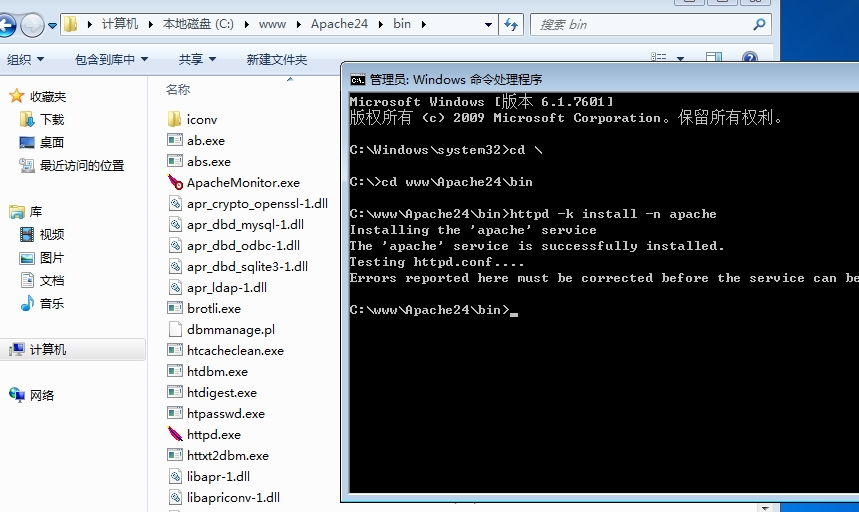The width and height of the screenshot is (859, 512).
Task: Select 本地磁盘 (C:) in the breadcrumb
Action: click(198, 24)
